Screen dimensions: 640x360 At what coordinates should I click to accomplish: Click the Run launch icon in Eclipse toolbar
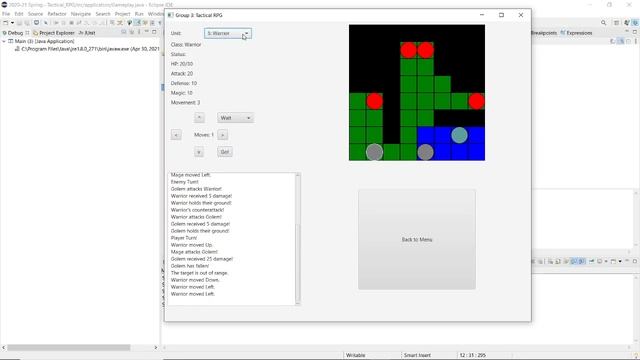tap(138, 23)
